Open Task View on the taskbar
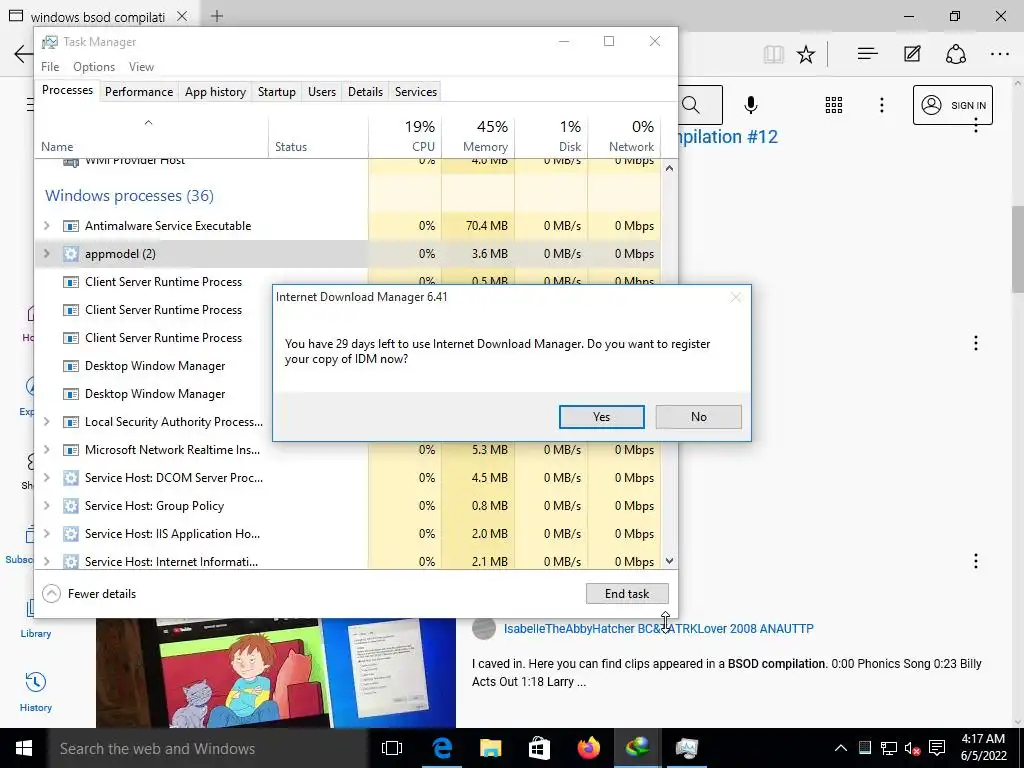Viewport: 1024px width, 768px height. pyautogui.click(x=392, y=748)
